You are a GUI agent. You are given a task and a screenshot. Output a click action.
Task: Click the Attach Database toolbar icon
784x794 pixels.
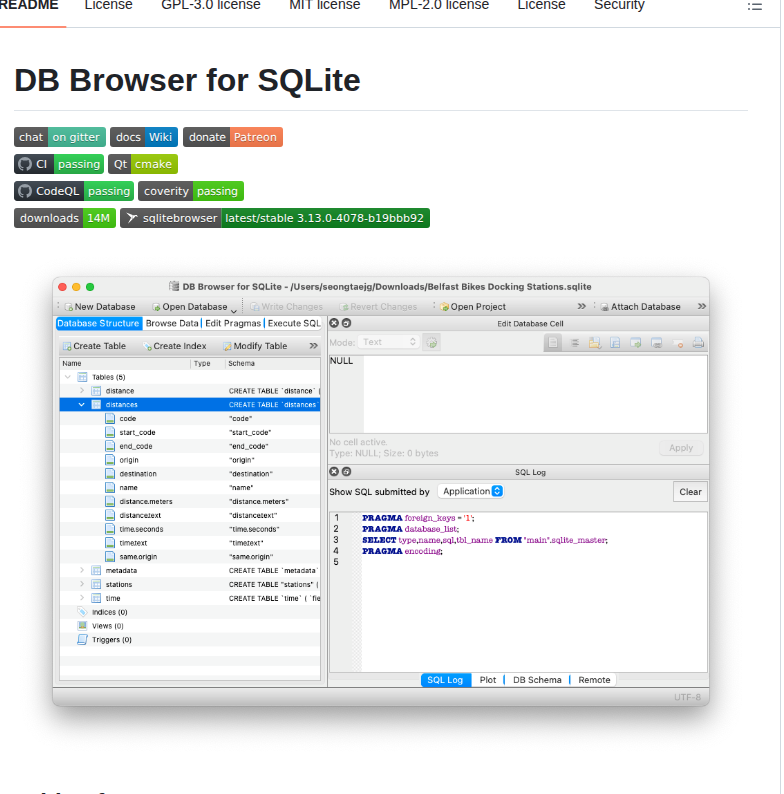(x=605, y=307)
